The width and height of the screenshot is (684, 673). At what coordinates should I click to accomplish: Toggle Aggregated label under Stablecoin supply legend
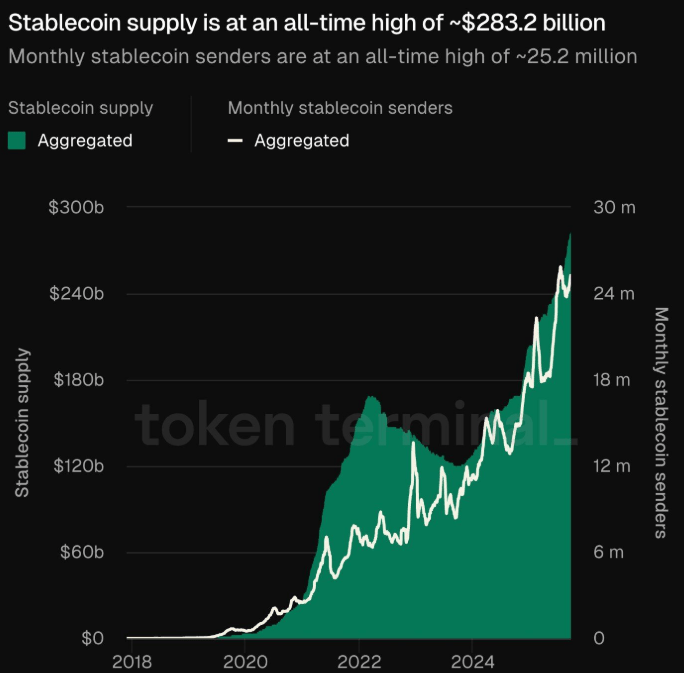coord(85,141)
